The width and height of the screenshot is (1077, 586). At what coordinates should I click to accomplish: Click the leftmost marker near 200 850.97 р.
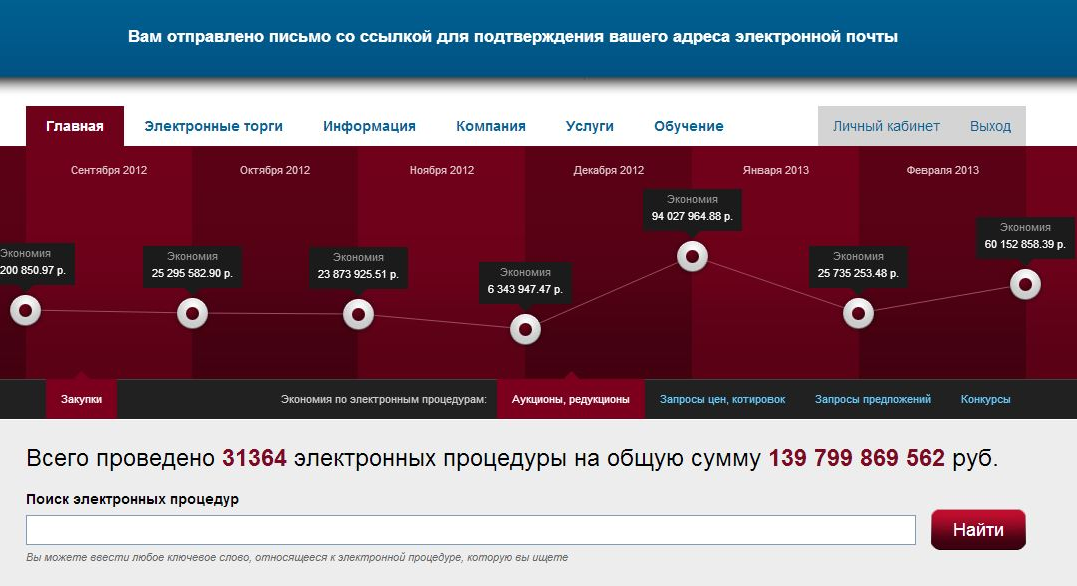(25, 311)
